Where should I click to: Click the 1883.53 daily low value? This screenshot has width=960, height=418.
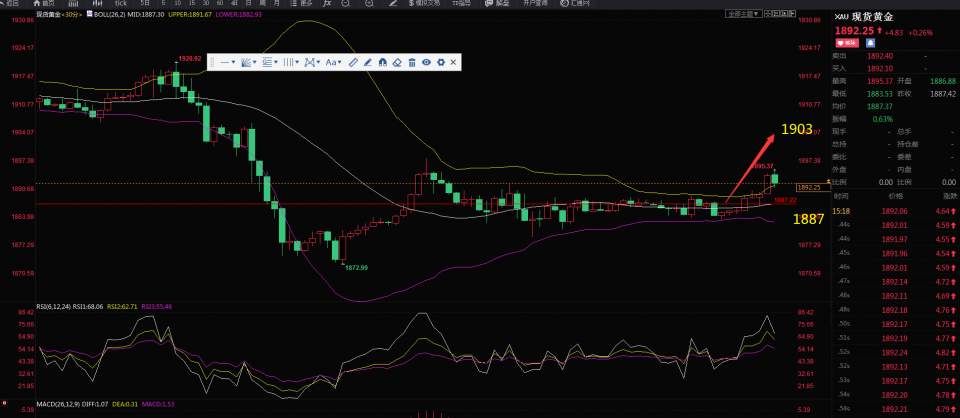click(879, 94)
